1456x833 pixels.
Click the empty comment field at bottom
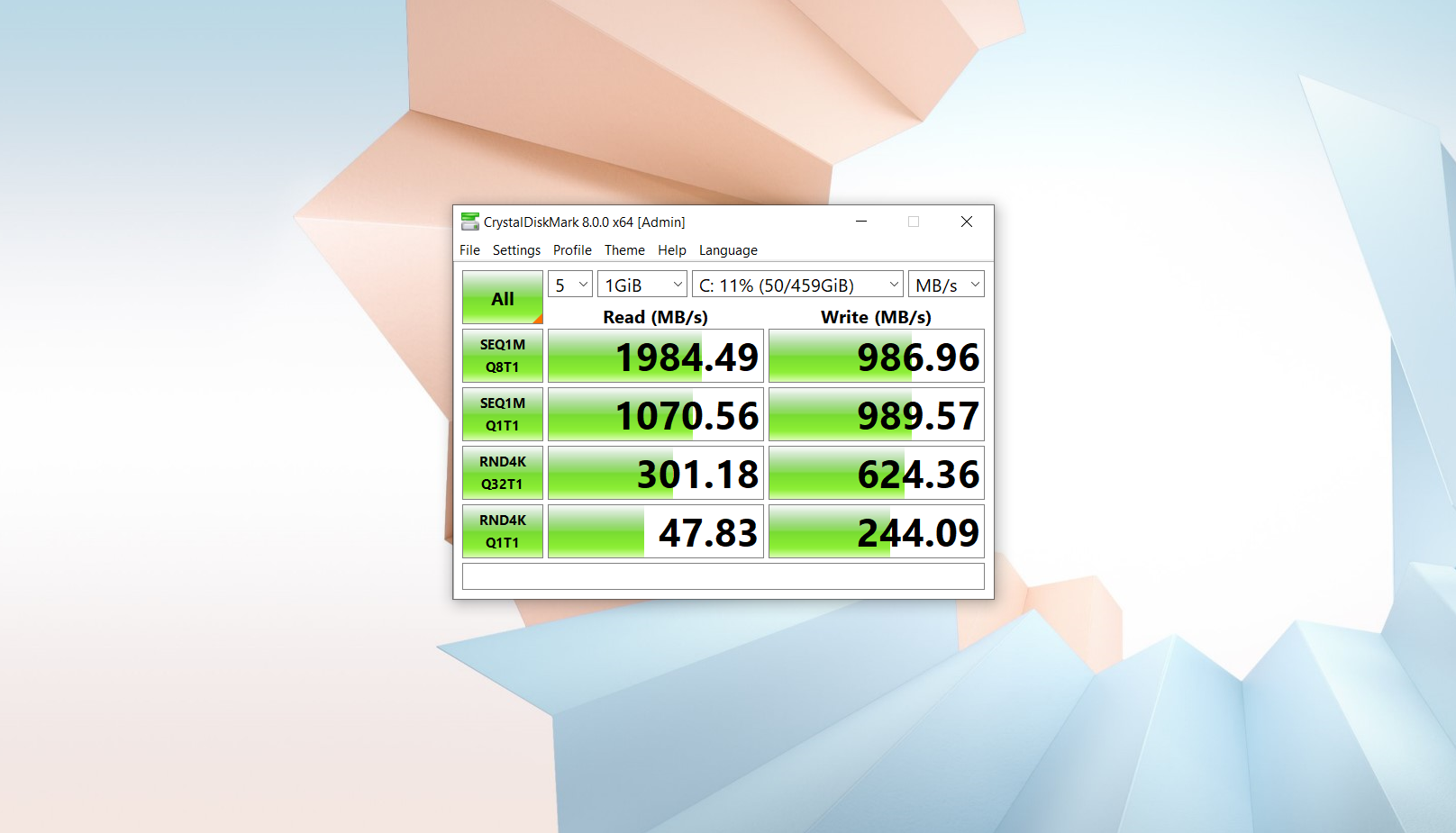pos(723,576)
